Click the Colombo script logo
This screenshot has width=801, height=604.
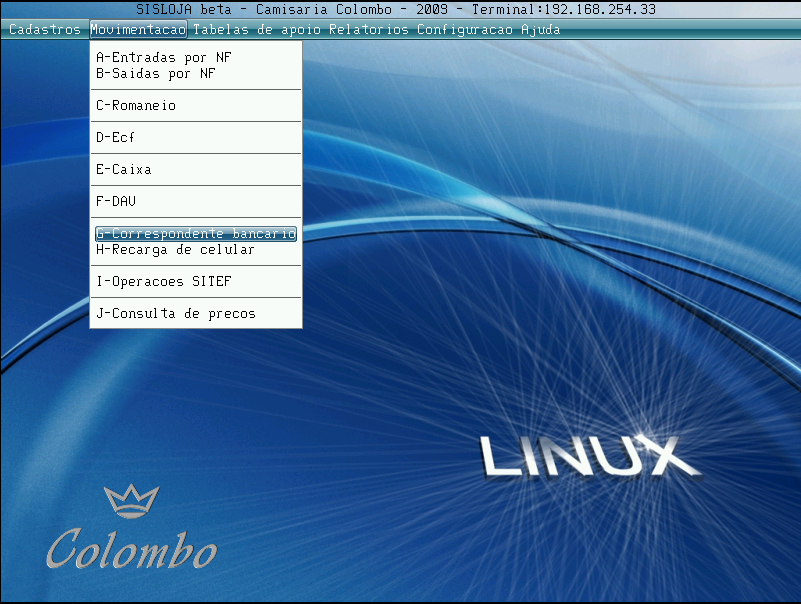[x=131, y=548]
